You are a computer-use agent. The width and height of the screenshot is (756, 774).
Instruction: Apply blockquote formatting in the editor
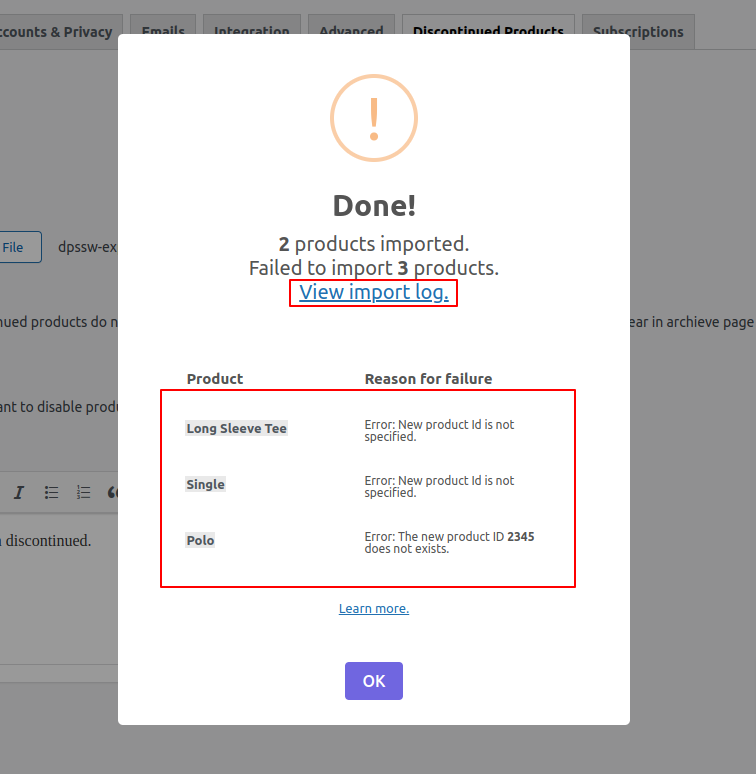click(112, 492)
